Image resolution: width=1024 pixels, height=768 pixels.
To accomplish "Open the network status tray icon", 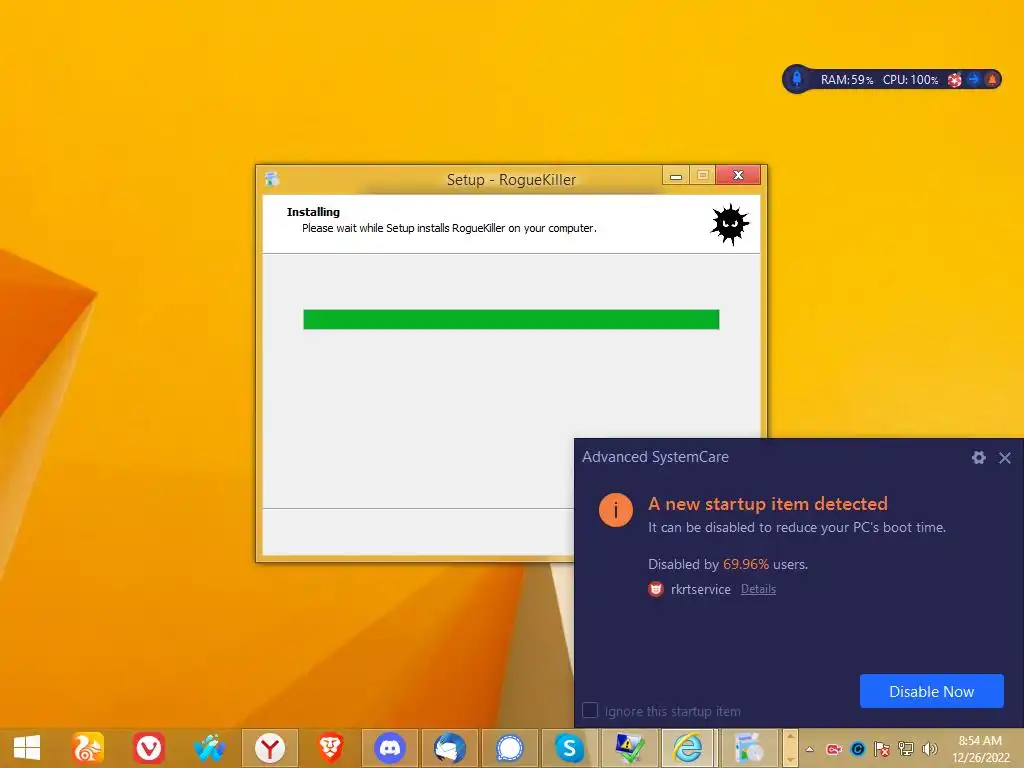I will (x=906, y=749).
